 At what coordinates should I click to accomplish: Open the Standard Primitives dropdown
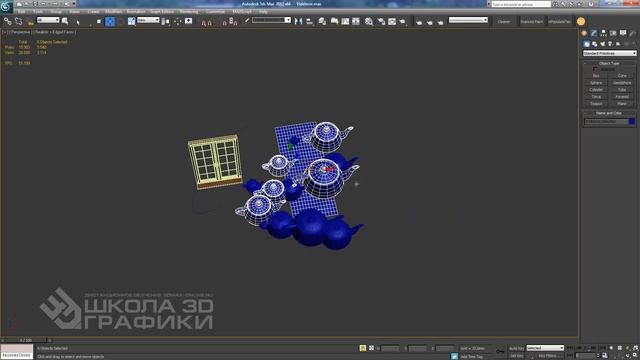pyautogui.click(x=609, y=53)
